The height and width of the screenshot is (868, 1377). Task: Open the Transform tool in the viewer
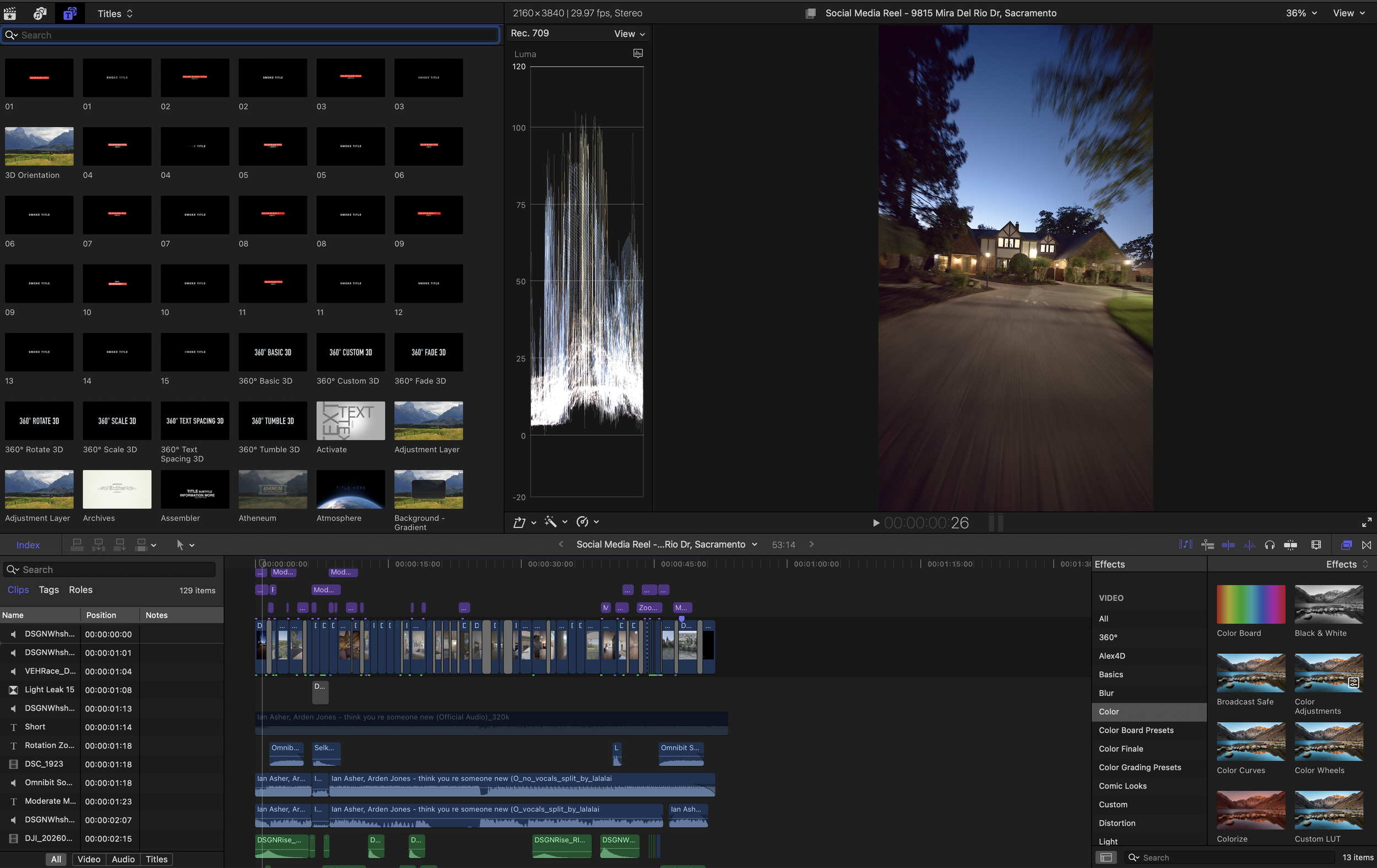click(519, 522)
